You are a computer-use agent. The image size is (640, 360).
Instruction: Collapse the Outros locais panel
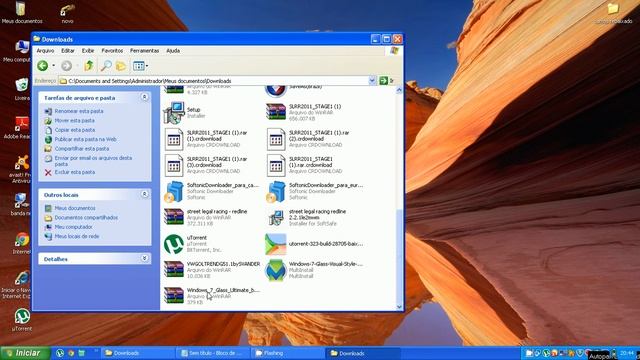(x=144, y=194)
